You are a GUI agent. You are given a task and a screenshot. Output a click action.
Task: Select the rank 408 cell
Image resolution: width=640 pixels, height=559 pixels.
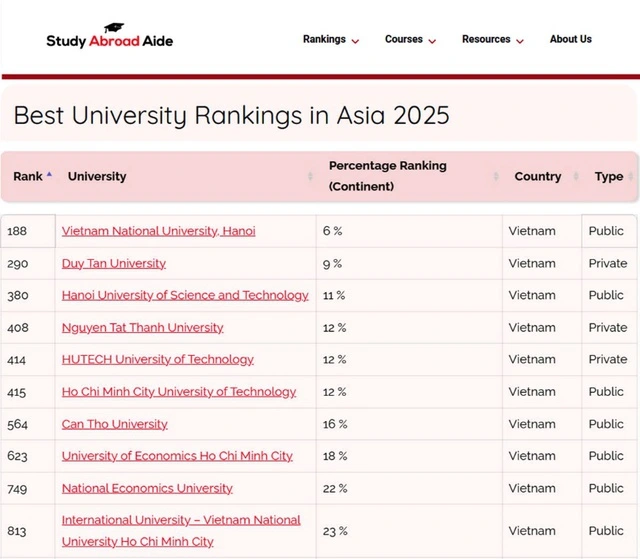(28, 327)
